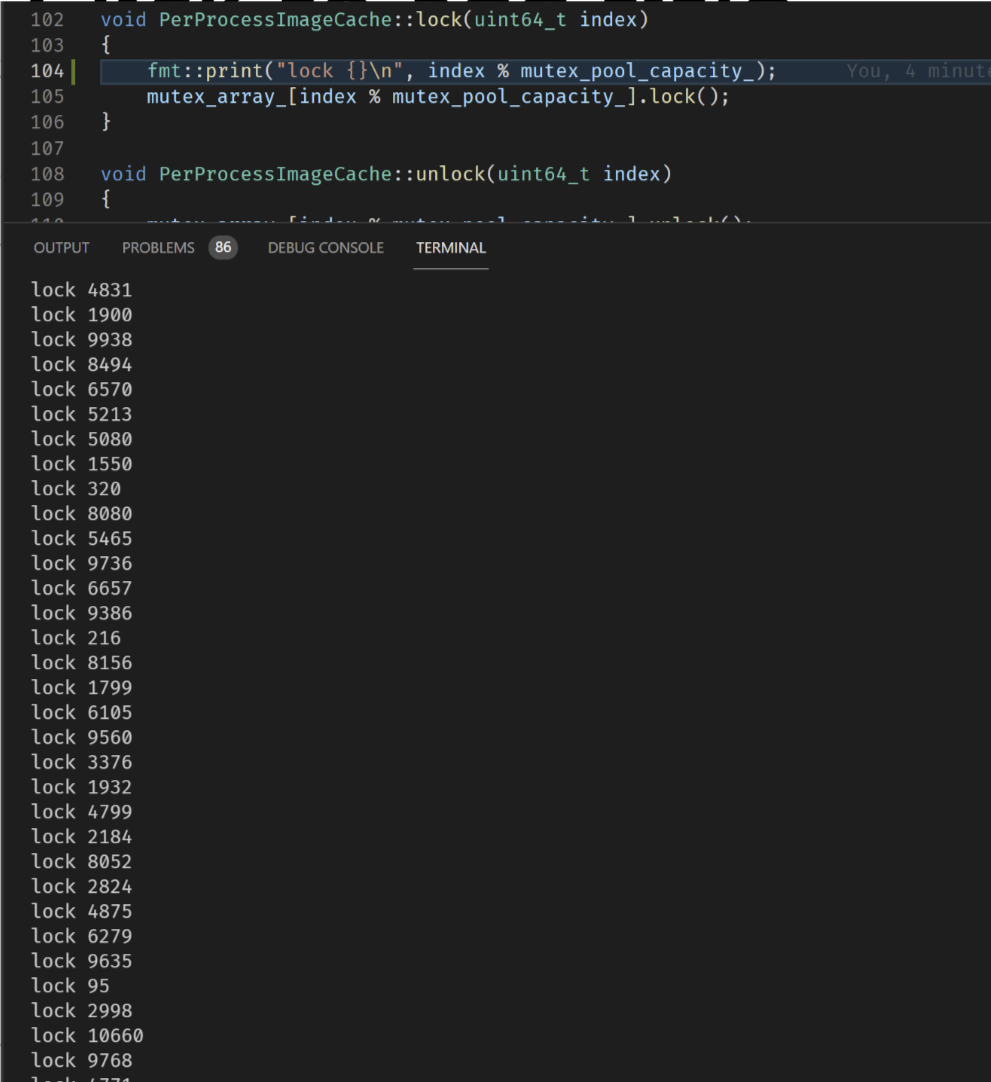Click terminal line 'lock 9938'
Screen dimensions: 991x1082
(81, 340)
